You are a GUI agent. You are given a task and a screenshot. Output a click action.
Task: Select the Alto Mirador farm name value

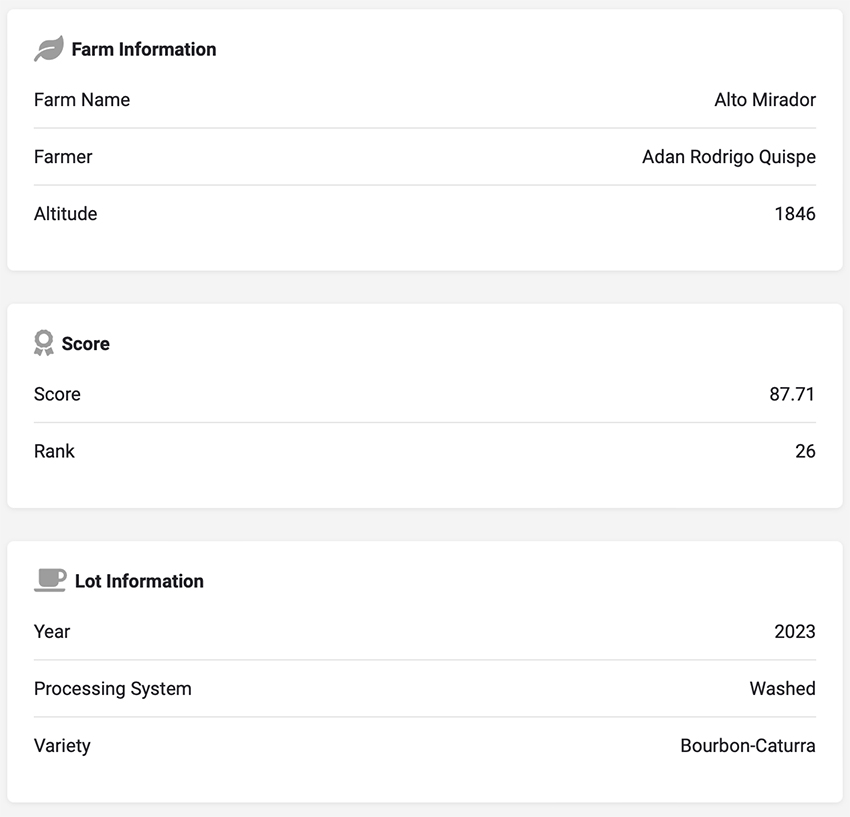[x=765, y=100]
